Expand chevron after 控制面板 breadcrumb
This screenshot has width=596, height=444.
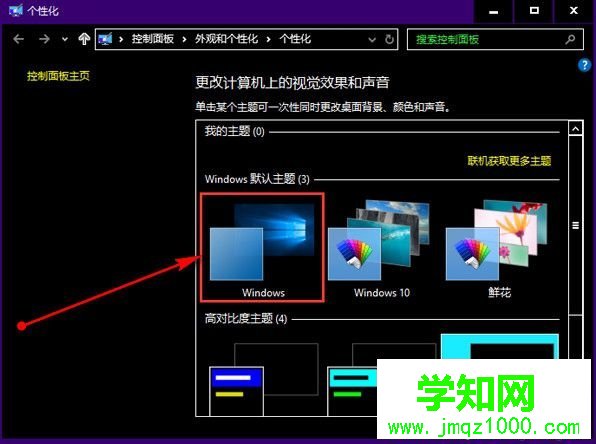point(184,39)
